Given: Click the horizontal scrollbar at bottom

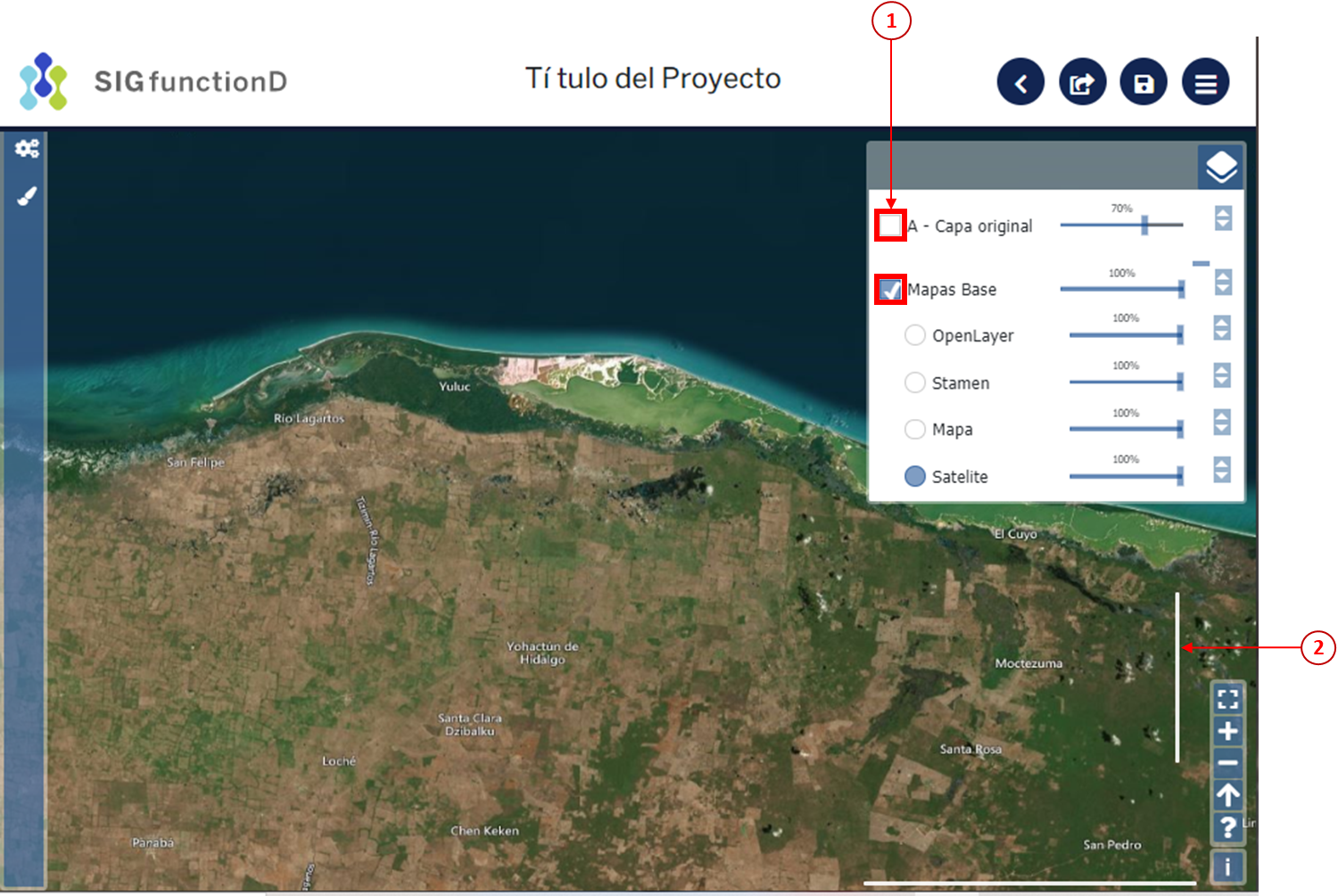Looking at the screenshot, I should coord(1029,884).
